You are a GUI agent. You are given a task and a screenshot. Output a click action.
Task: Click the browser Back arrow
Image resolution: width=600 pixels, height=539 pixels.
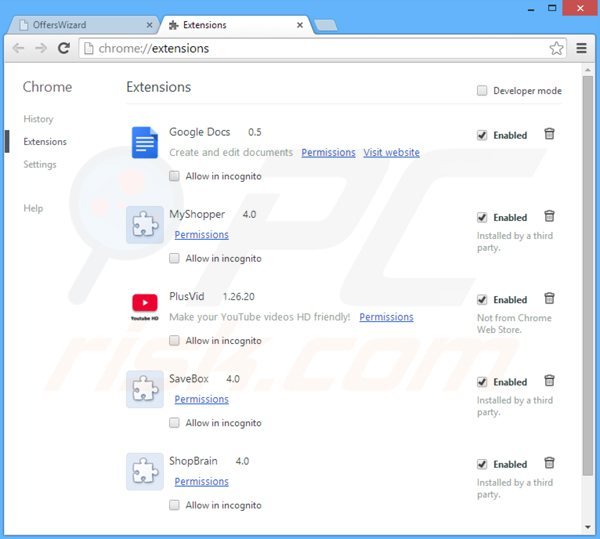18,48
